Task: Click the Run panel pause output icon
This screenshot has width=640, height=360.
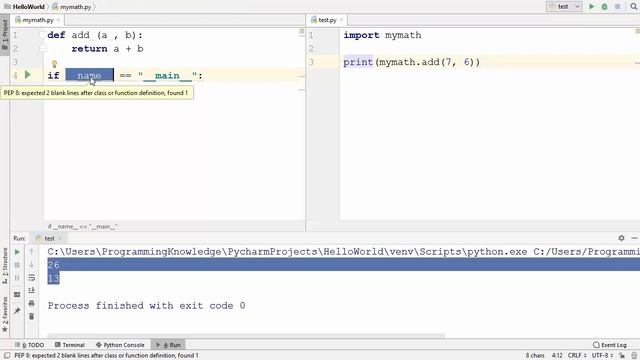Action: point(17,278)
